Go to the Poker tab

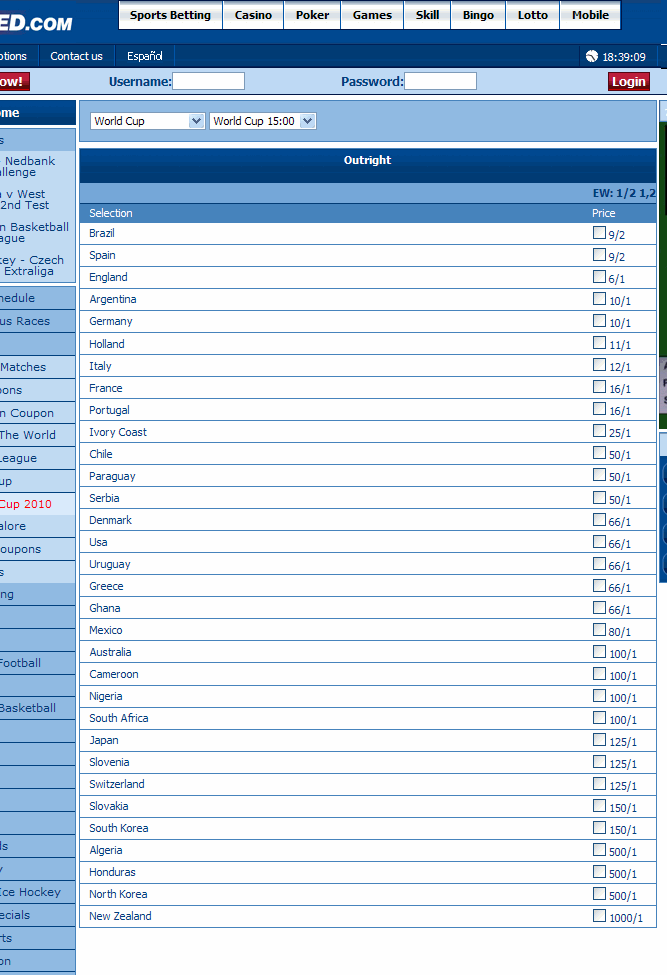[312, 15]
